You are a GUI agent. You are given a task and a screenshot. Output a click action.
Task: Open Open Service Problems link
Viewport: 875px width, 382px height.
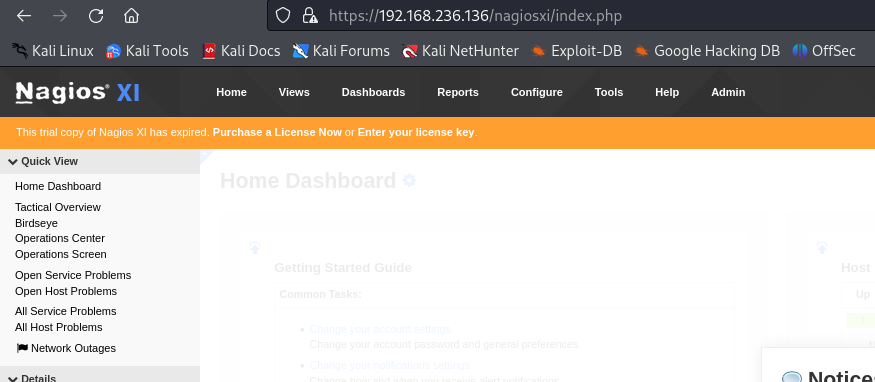pos(73,275)
